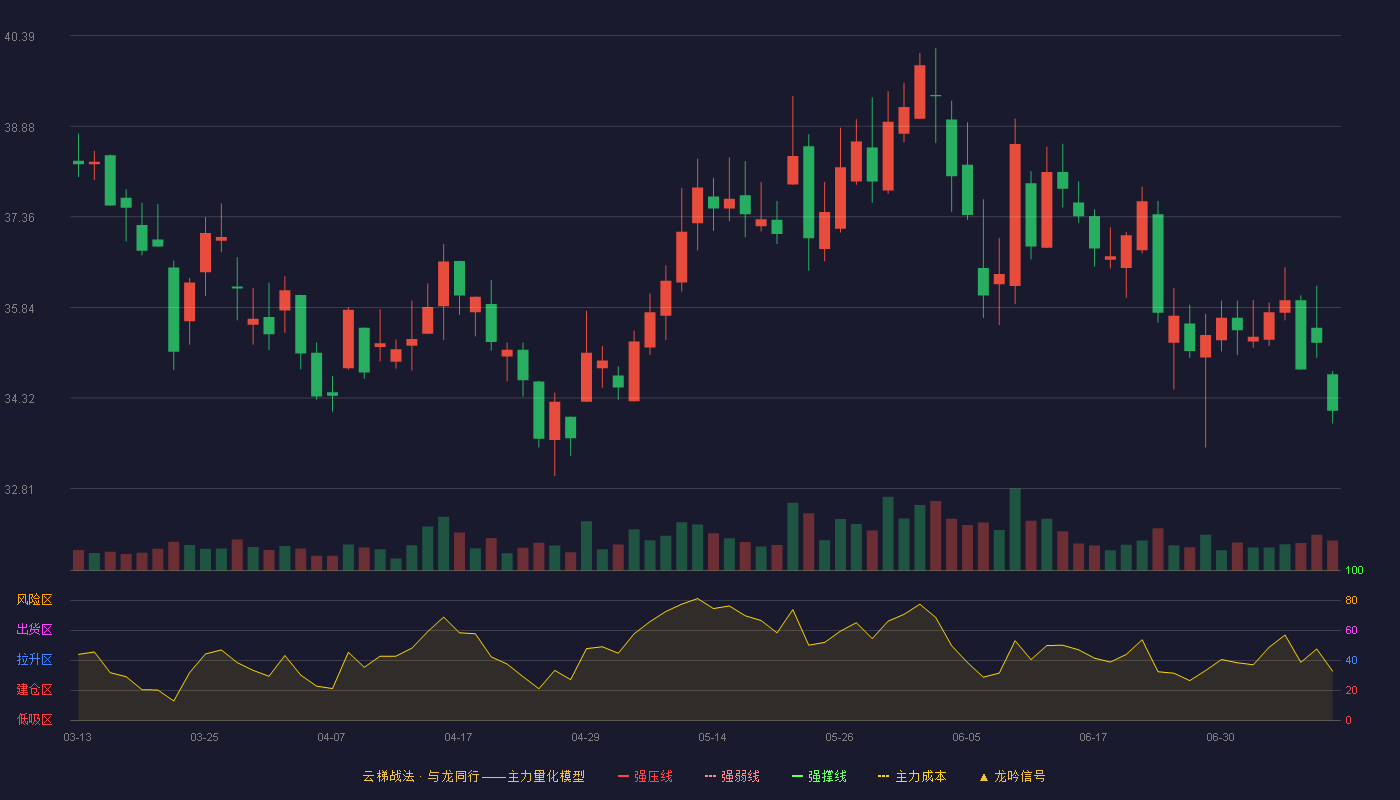Toggle the 强撑线 legend series

pyautogui.click(x=819, y=776)
